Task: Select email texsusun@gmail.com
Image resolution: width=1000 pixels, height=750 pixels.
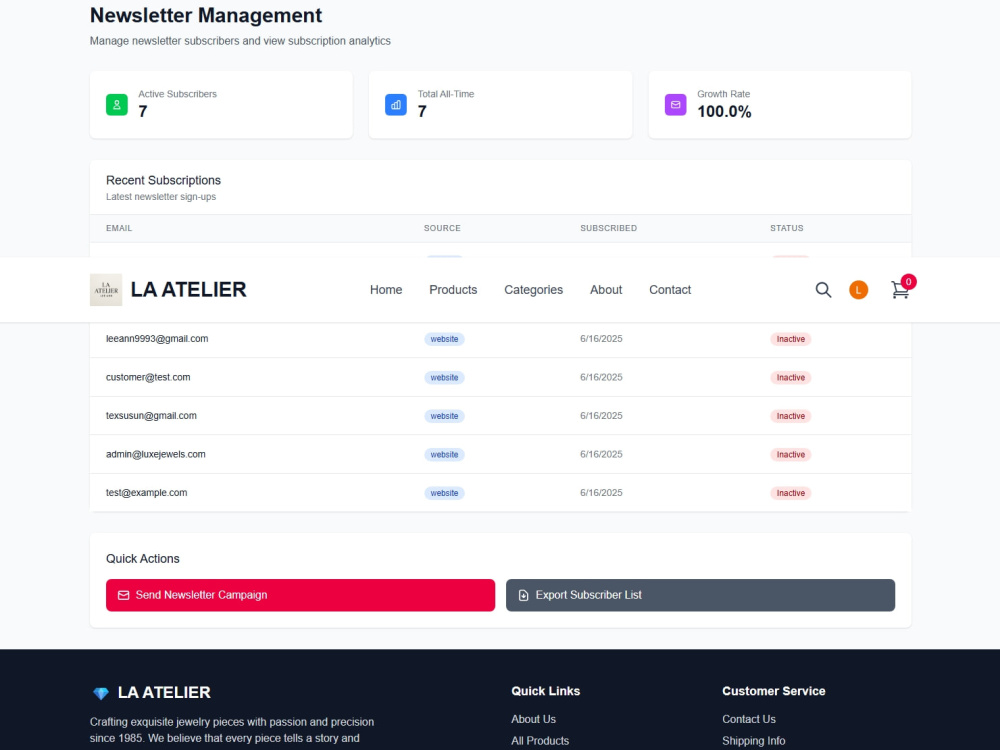Action: 151,415
